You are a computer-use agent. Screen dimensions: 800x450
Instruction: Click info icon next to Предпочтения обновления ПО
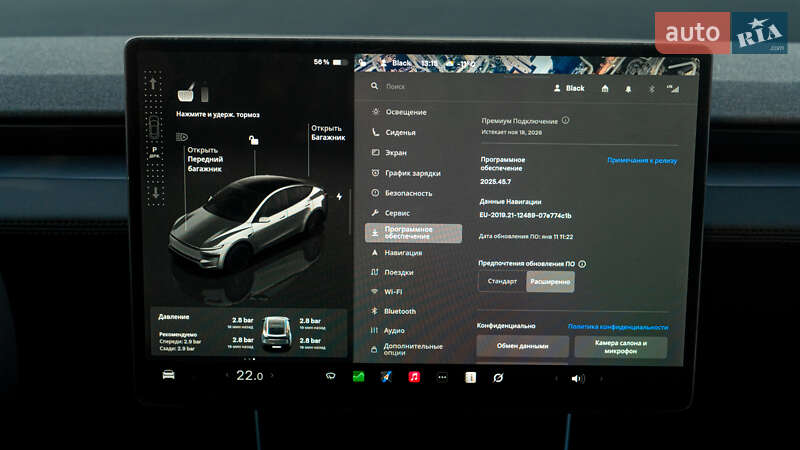[x=582, y=264]
